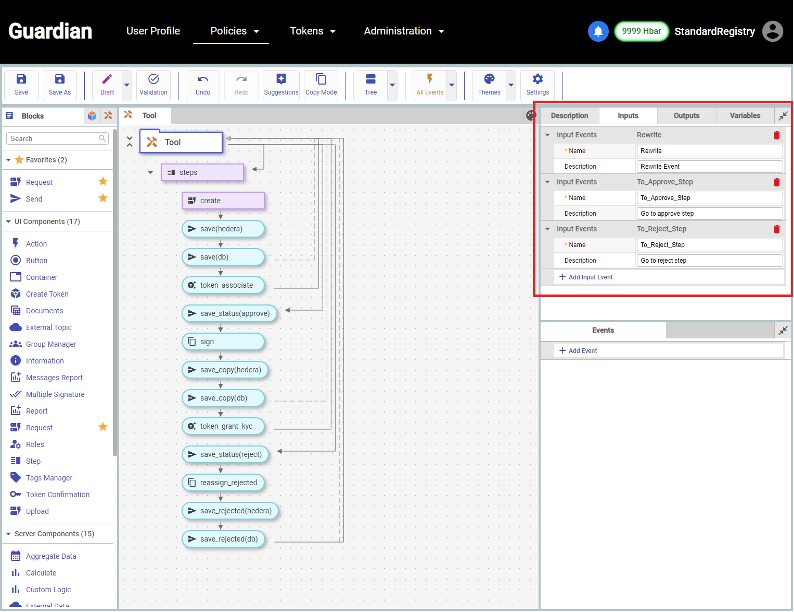Toggle favorite star on Request under UI Components
The width and height of the screenshot is (794, 612).
[x=102, y=427]
